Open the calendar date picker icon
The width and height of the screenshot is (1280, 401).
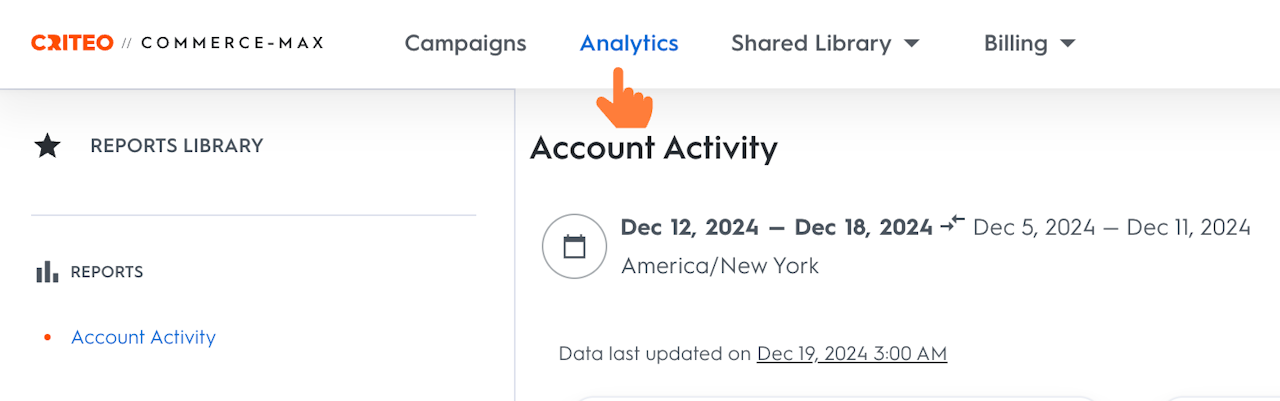[x=574, y=246]
